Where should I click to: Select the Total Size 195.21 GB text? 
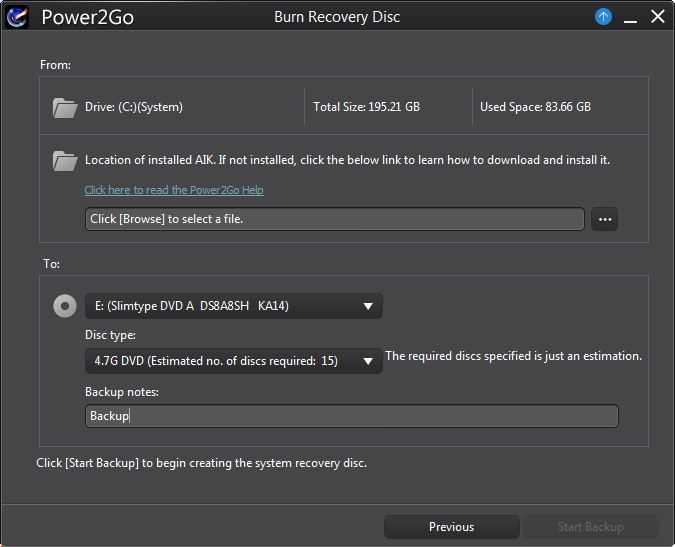[x=366, y=107]
